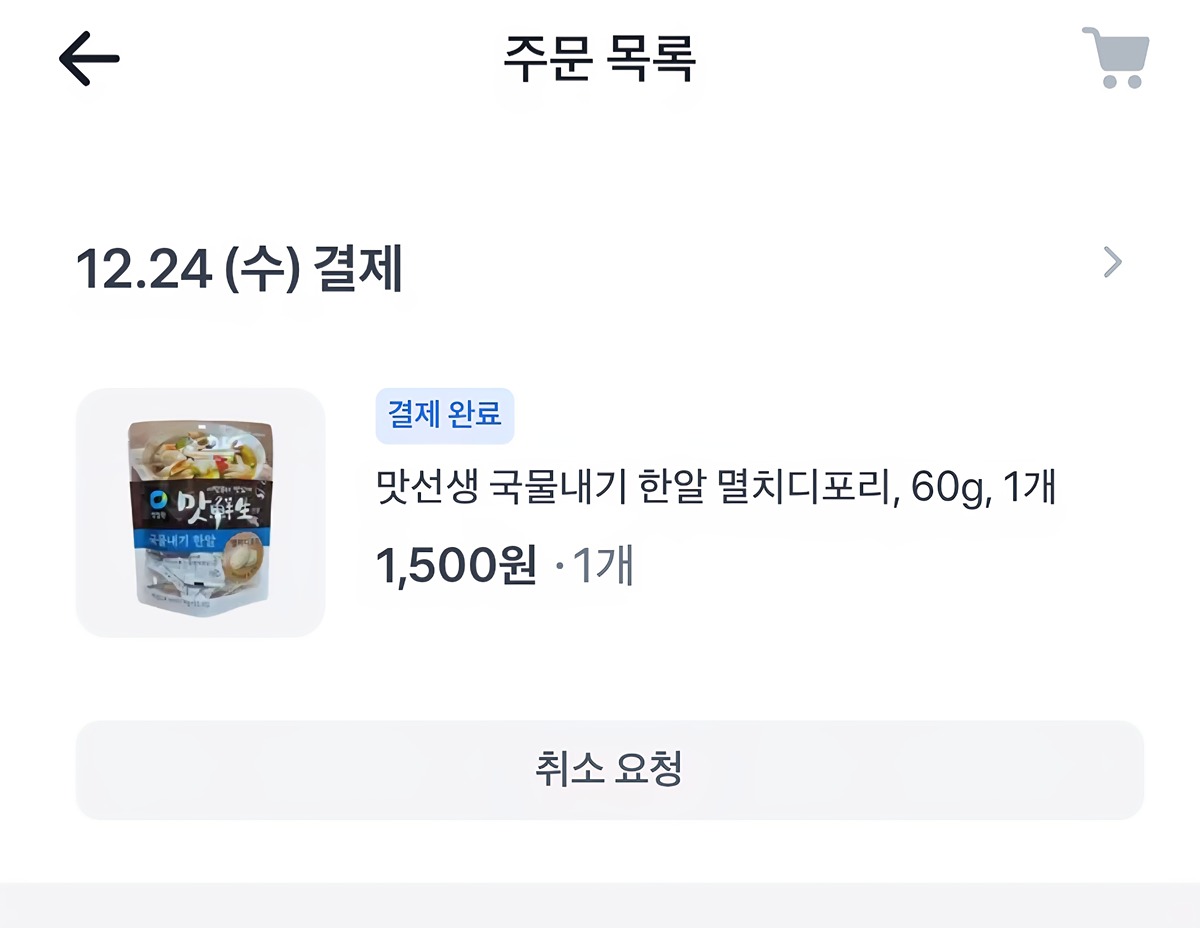Open the shopping cart icon
The width and height of the screenshot is (1200, 928).
pyautogui.click(x=1116, y=58)
